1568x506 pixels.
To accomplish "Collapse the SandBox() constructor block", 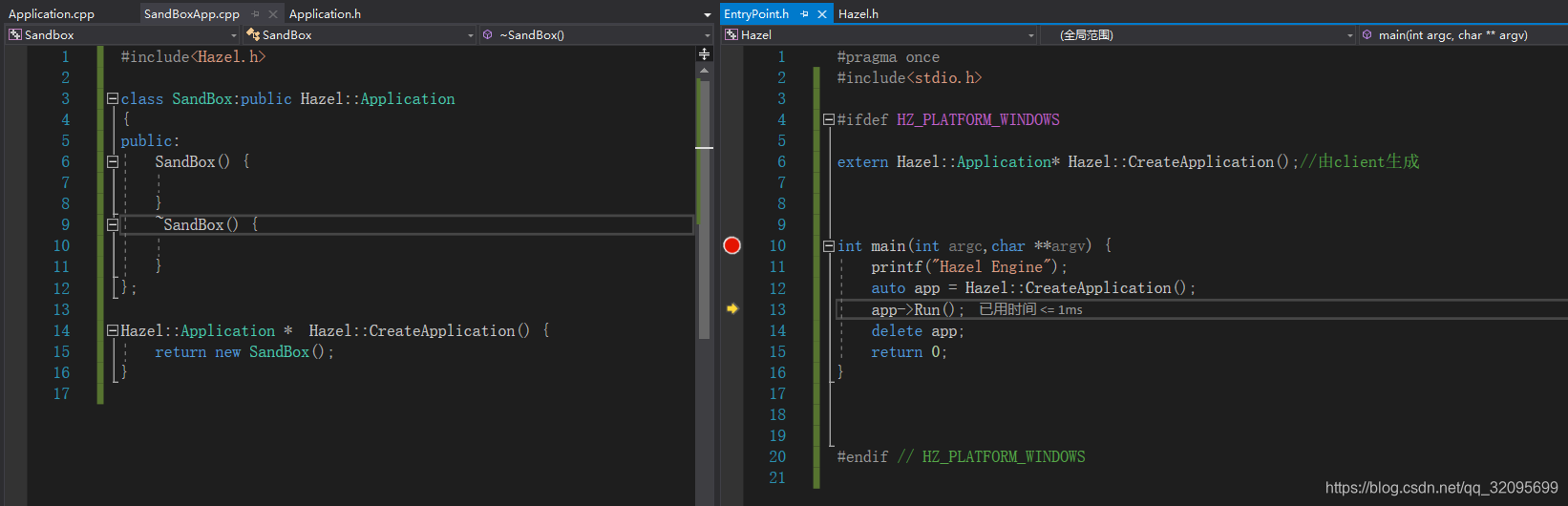I will pos(113,161).
